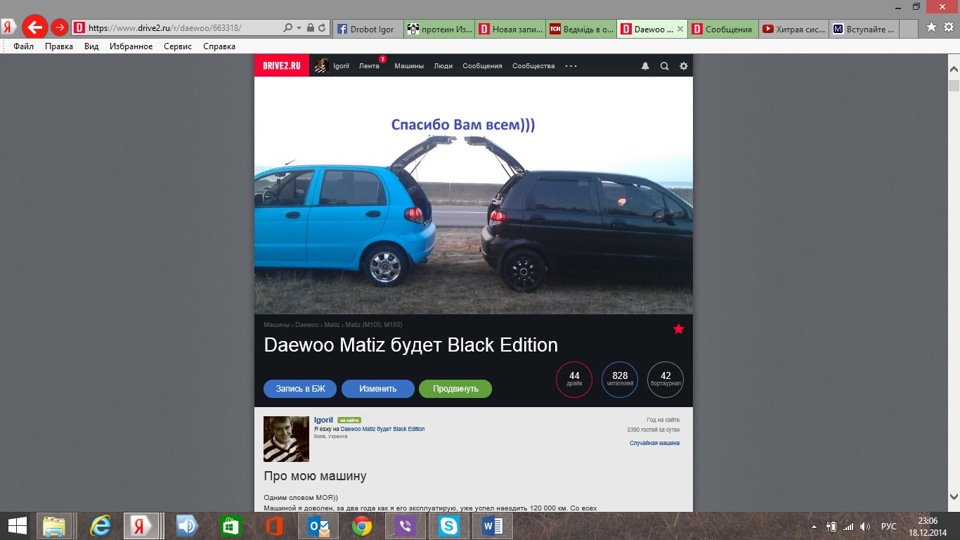
Task: Open Skype from the taskbar
Action: [x=449, y=526]
